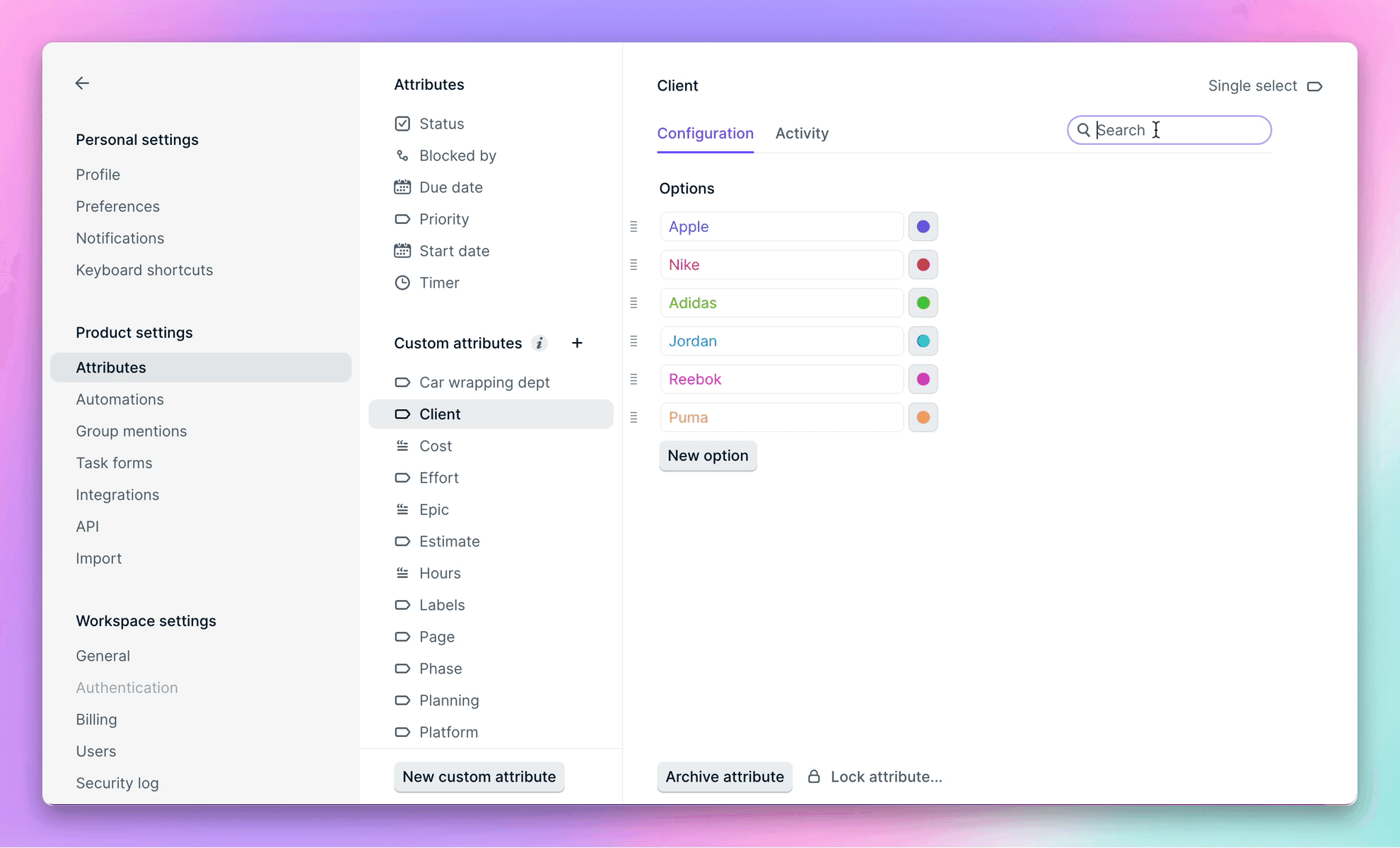Viewport: 1400px width, 848px height.
Task: Open the Import settings page
Action: tap(99, 558)
